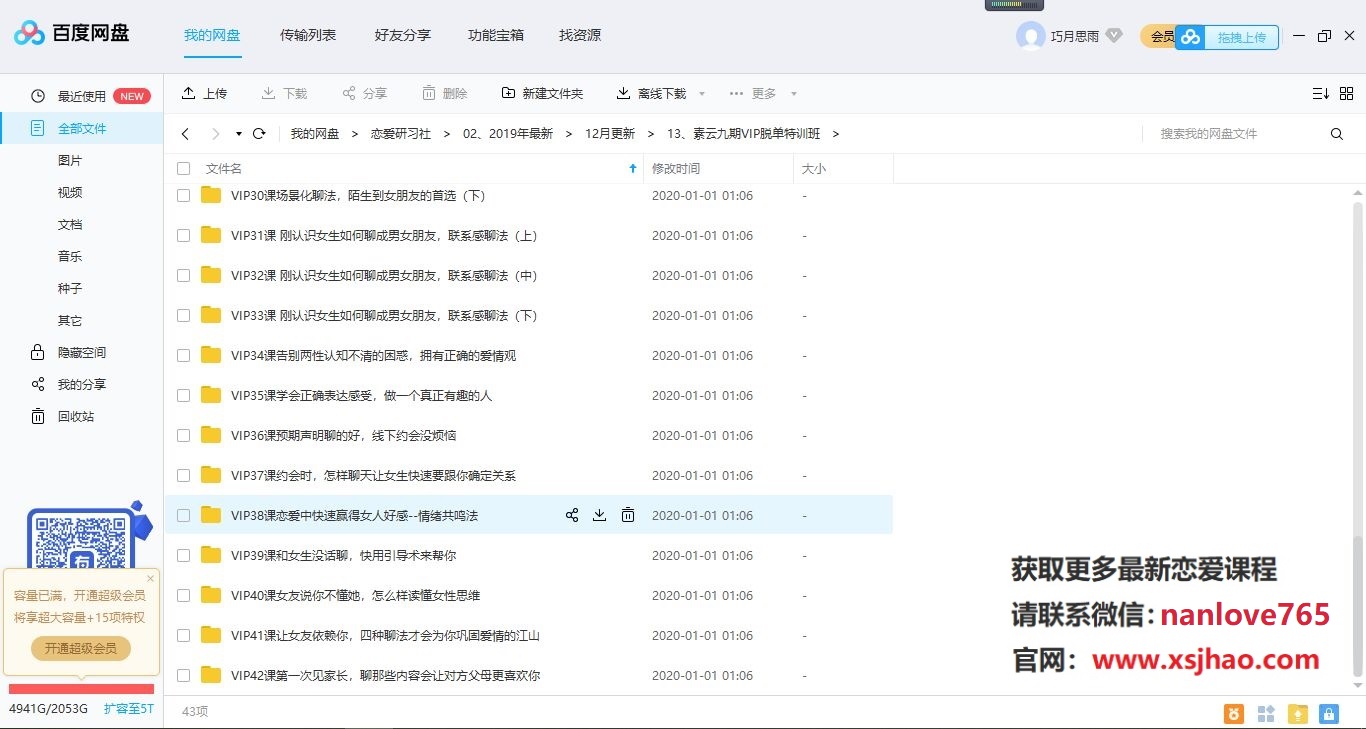
Task: Expand the navigation history dropdown arrow
Action: pyautogui.click(x=237, y=132)
